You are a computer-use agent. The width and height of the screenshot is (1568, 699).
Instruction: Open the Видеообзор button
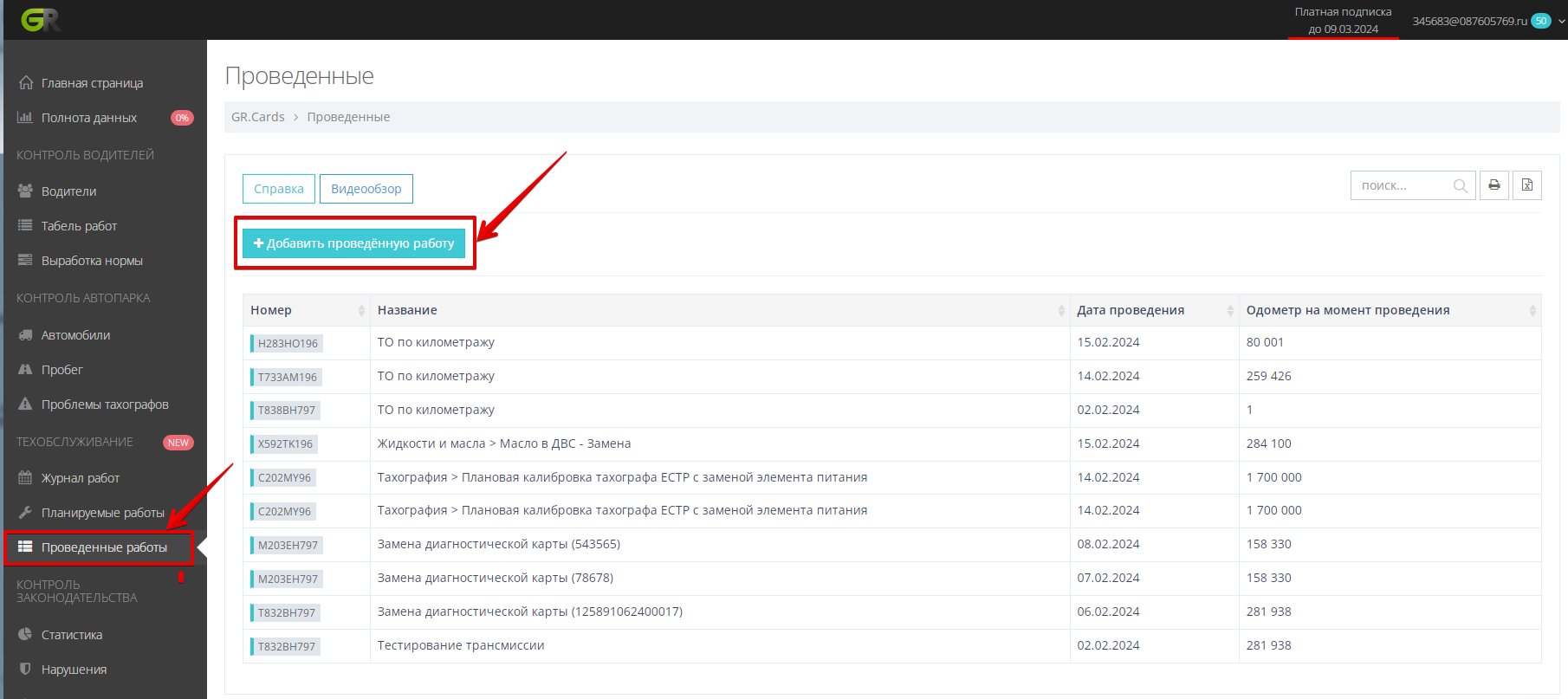[x=366, y=189]
